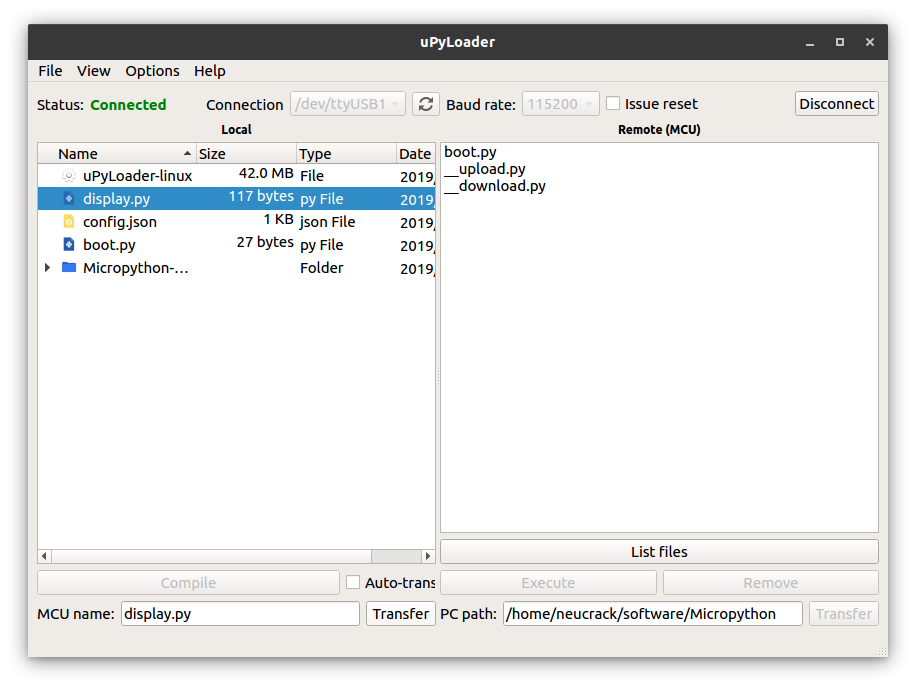Expand the Micropython folder in local list

46,267
